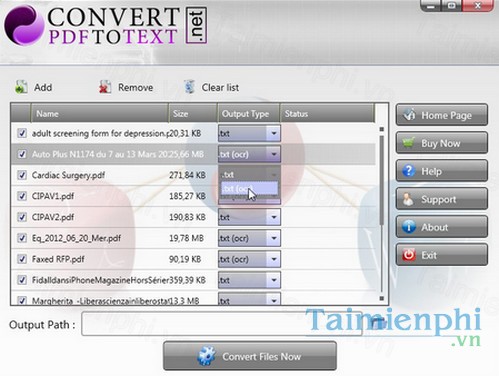Click the Add files icon
Viewport: 499px width, 376px height.
click(x=21, y=87)
